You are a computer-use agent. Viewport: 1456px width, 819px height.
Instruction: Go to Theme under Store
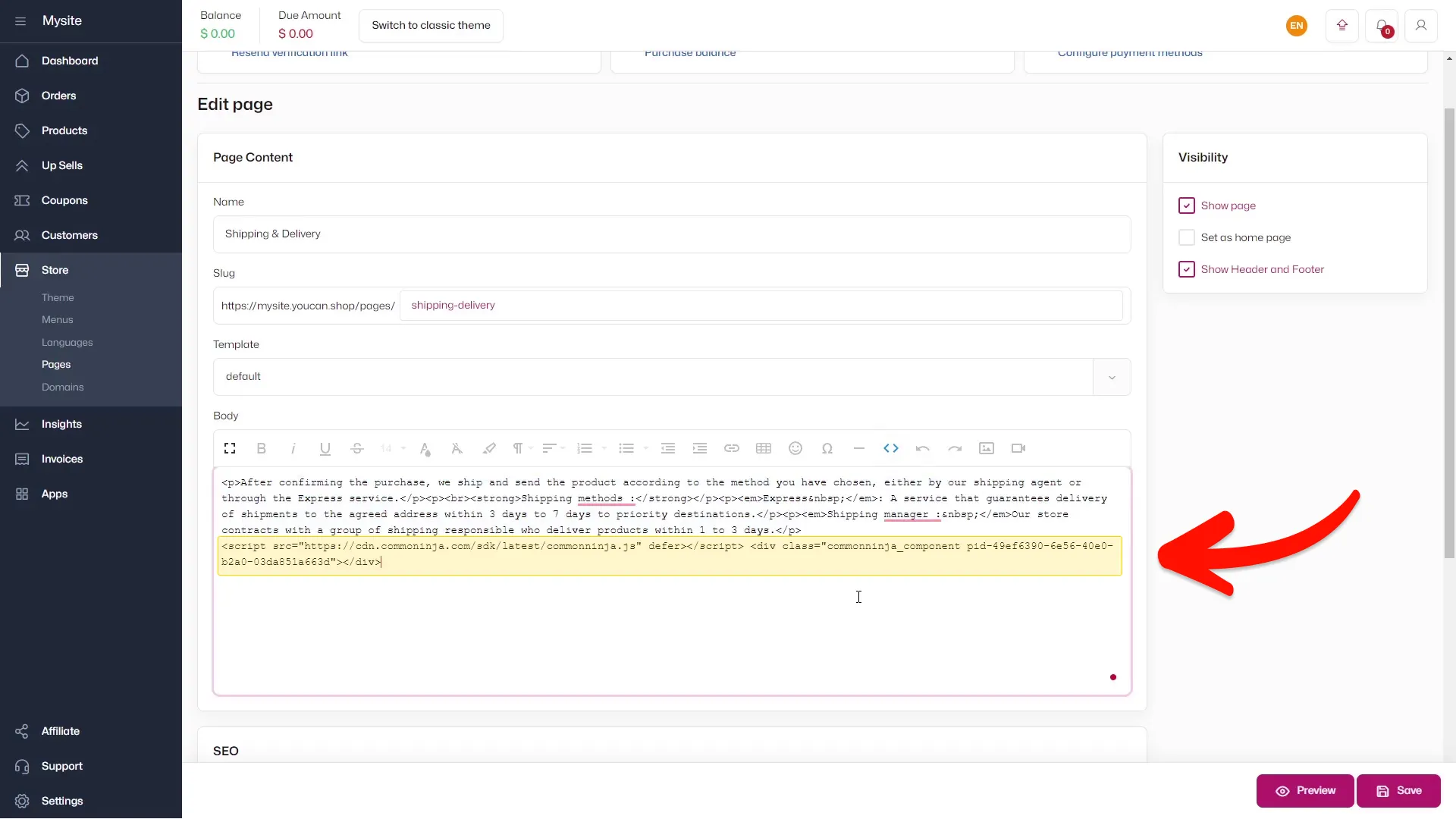click(58, 297)
